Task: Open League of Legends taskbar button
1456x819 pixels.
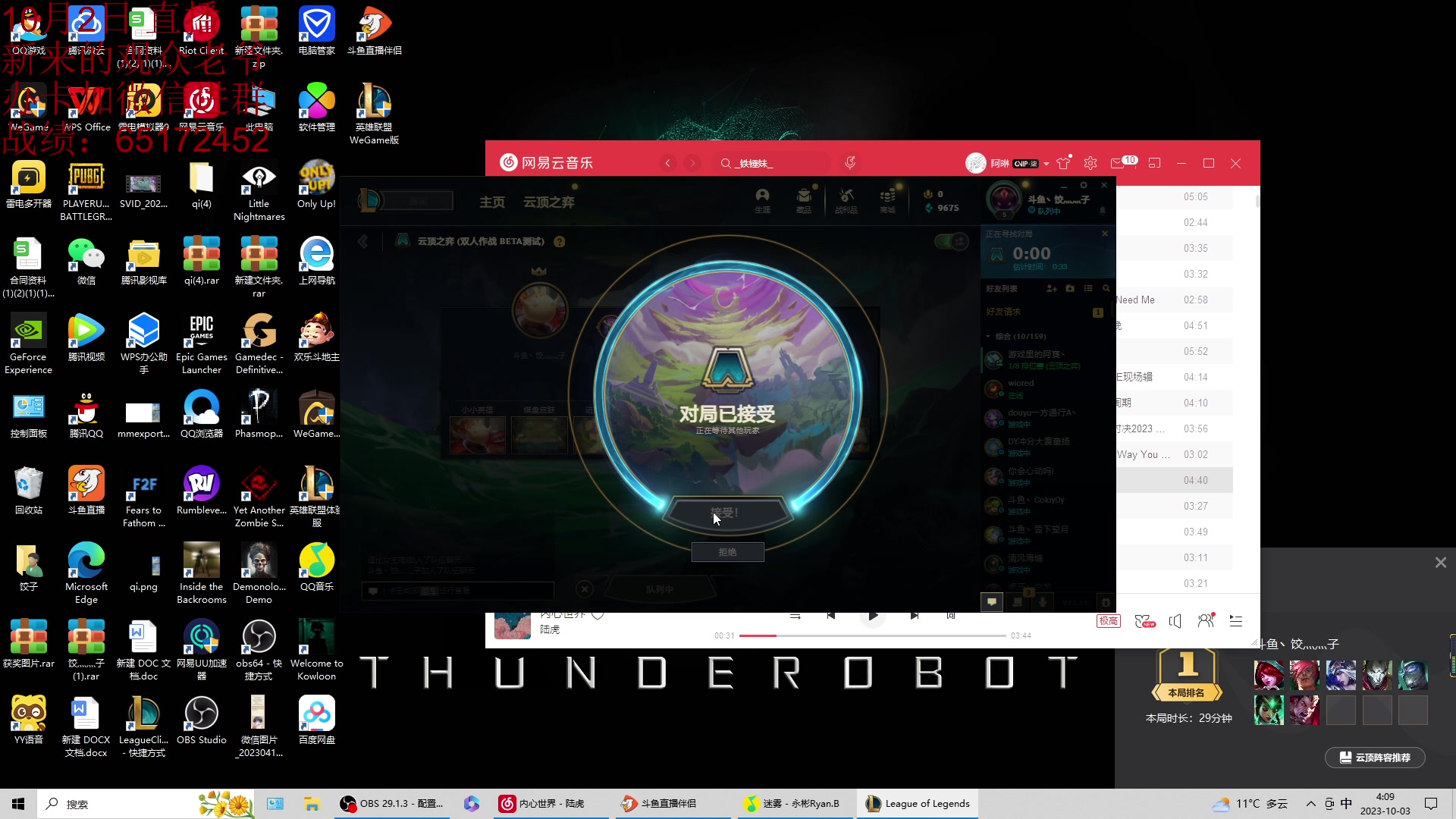Action: coord(918,804)
